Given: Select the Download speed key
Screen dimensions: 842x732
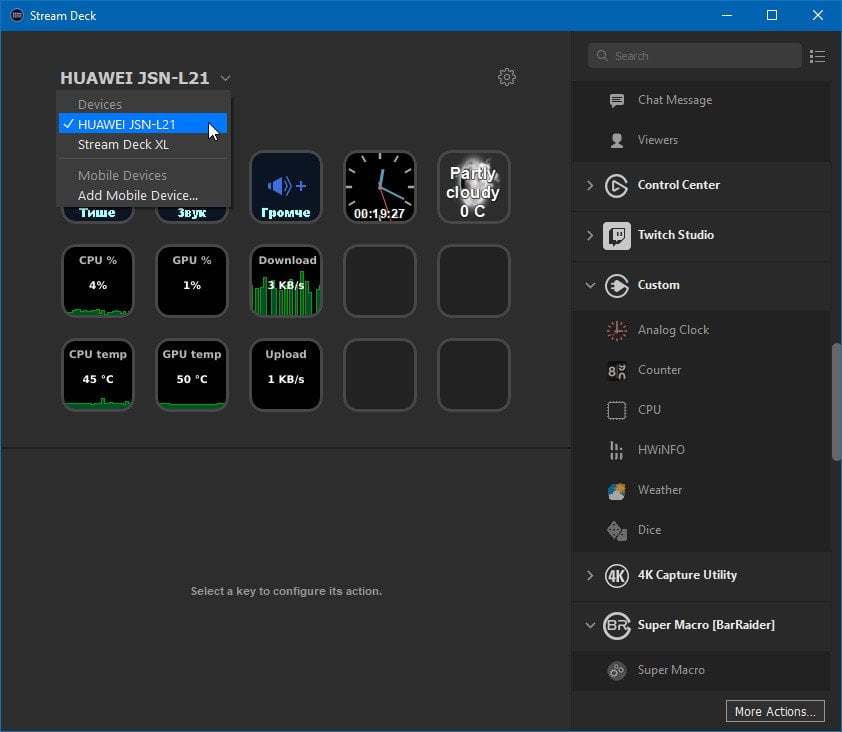Looking at the screenshot, I should 286,281.
